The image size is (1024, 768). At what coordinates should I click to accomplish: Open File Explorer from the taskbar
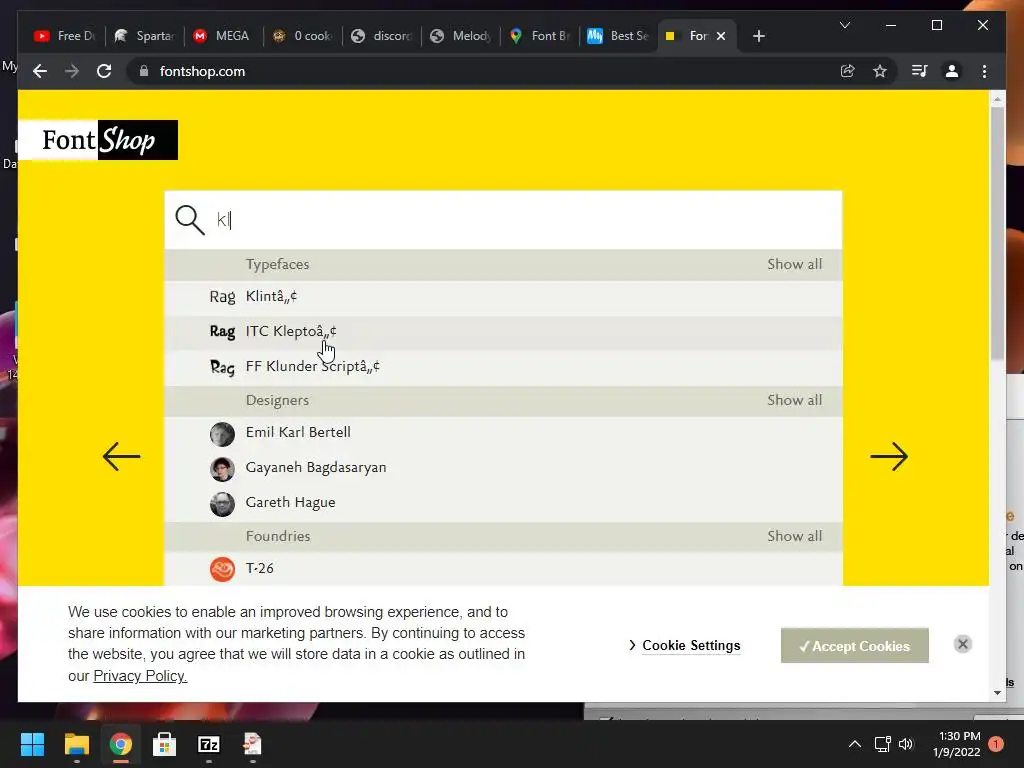click(76, 744)
